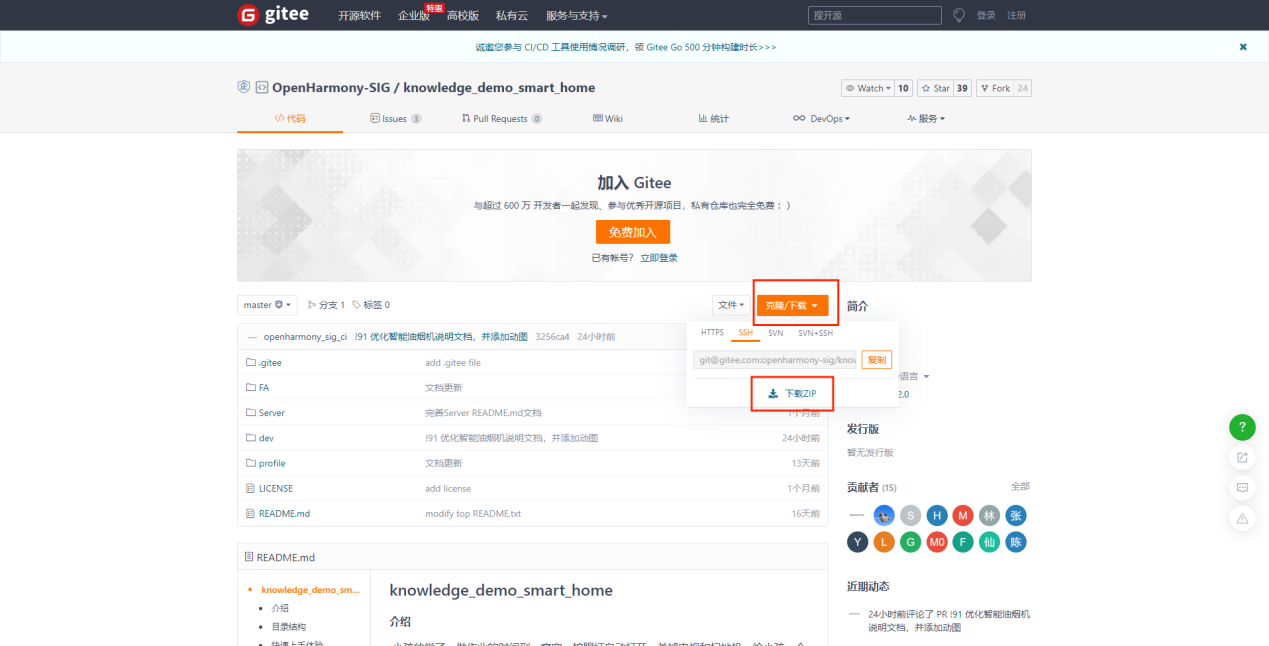Click 注册 in the header

coord(1016,15)
